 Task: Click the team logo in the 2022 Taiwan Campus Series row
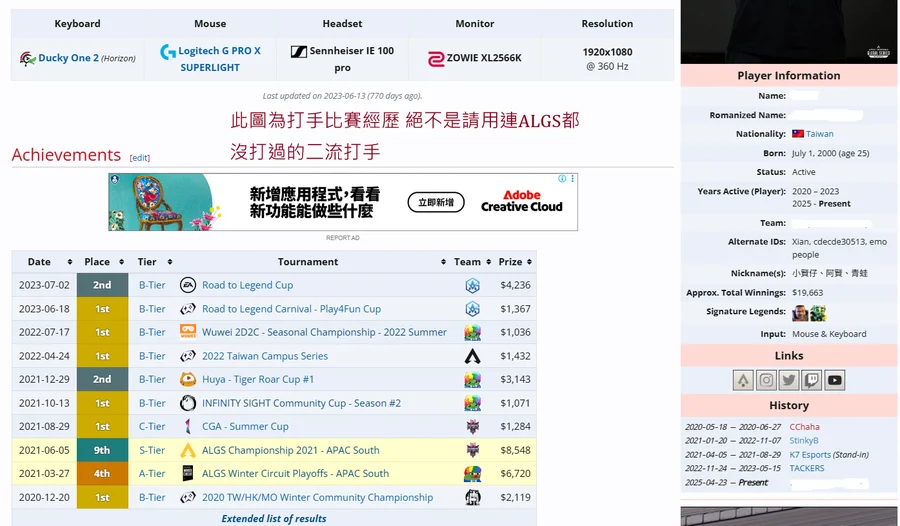(472, 356)
